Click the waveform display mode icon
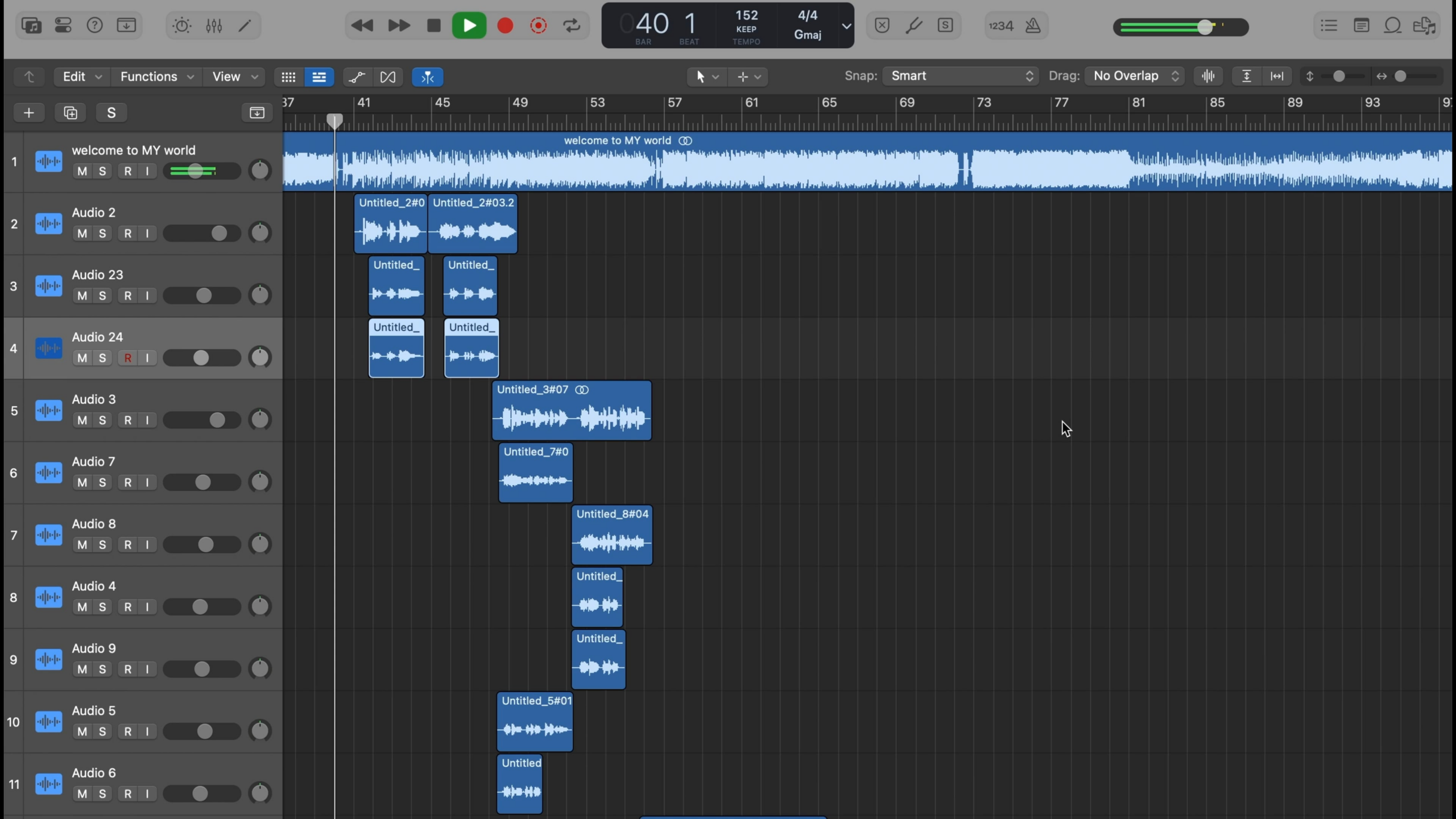Image resolution: width=1456 pixels, height=819 pixels. pos(1208,75)
